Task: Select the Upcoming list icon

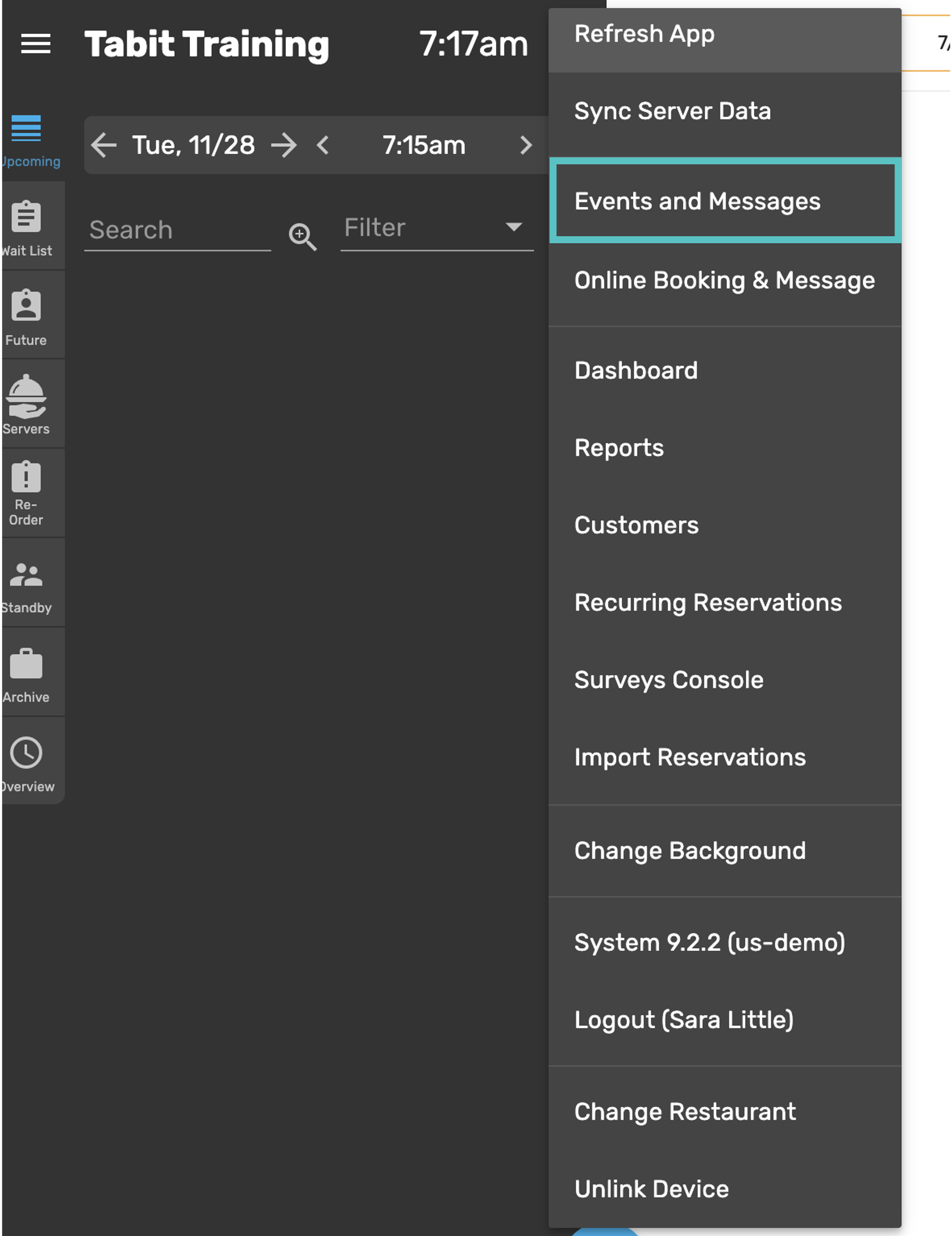Action: click(26, 129)
